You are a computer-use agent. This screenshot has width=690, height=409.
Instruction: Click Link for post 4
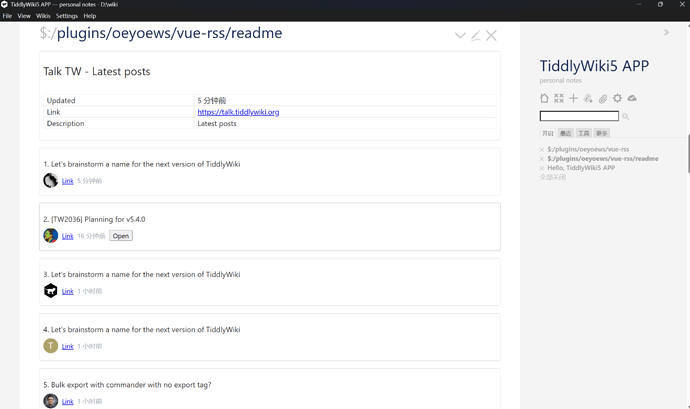click(x=67, y=346)
